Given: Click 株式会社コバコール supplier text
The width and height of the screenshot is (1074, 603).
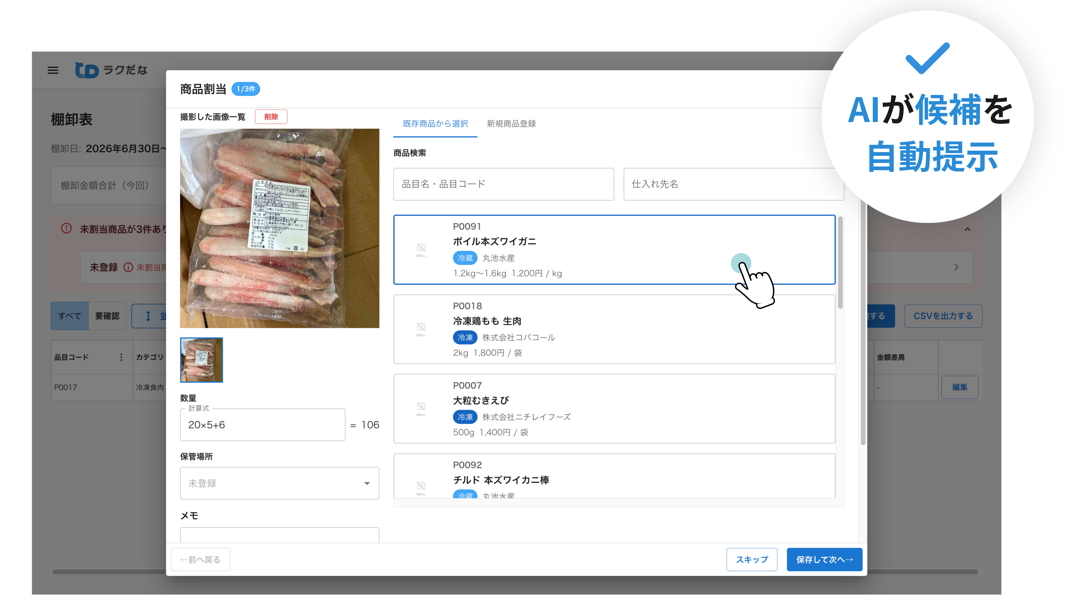Looking at the screenshot, I should pyautogui.click(x=519, y=338).
